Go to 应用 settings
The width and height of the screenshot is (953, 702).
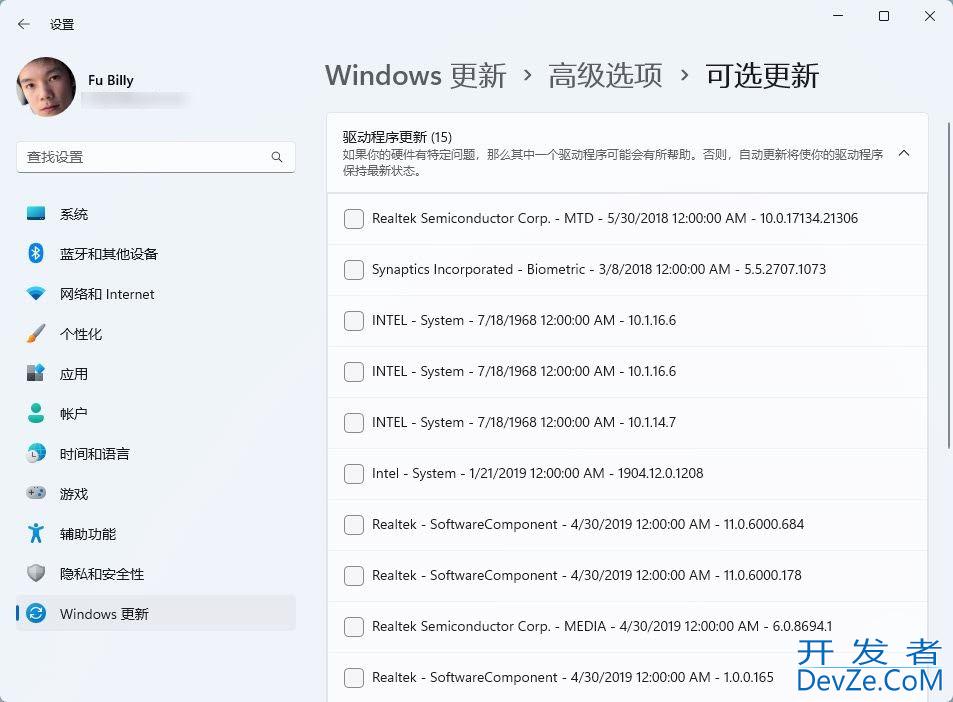156,374
